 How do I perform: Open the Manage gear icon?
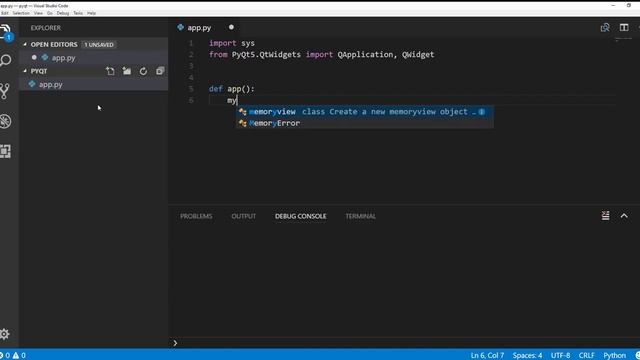(x=4, y=334)
